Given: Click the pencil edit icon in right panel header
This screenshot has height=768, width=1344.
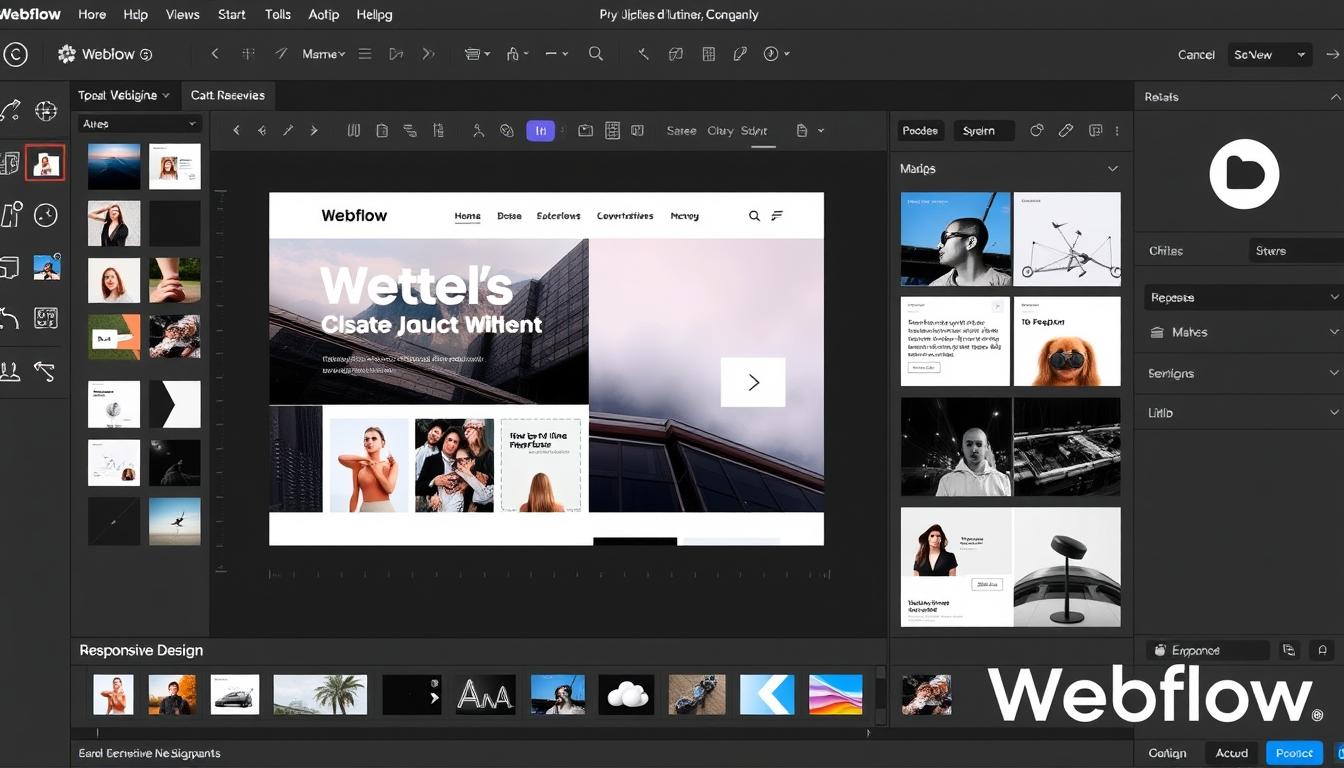Looking at the screenshot, I should click(1066, 130).
